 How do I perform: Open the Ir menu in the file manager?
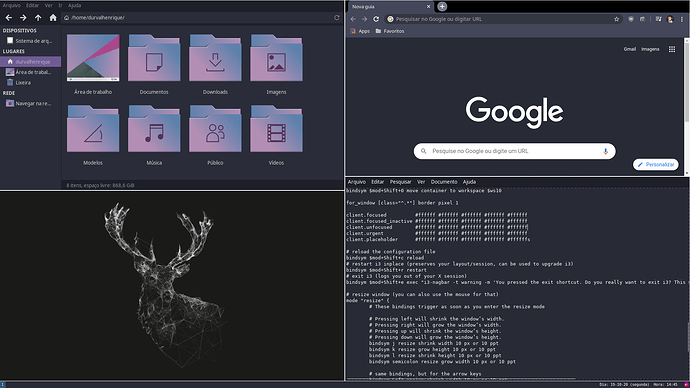(x=60, y=5)
